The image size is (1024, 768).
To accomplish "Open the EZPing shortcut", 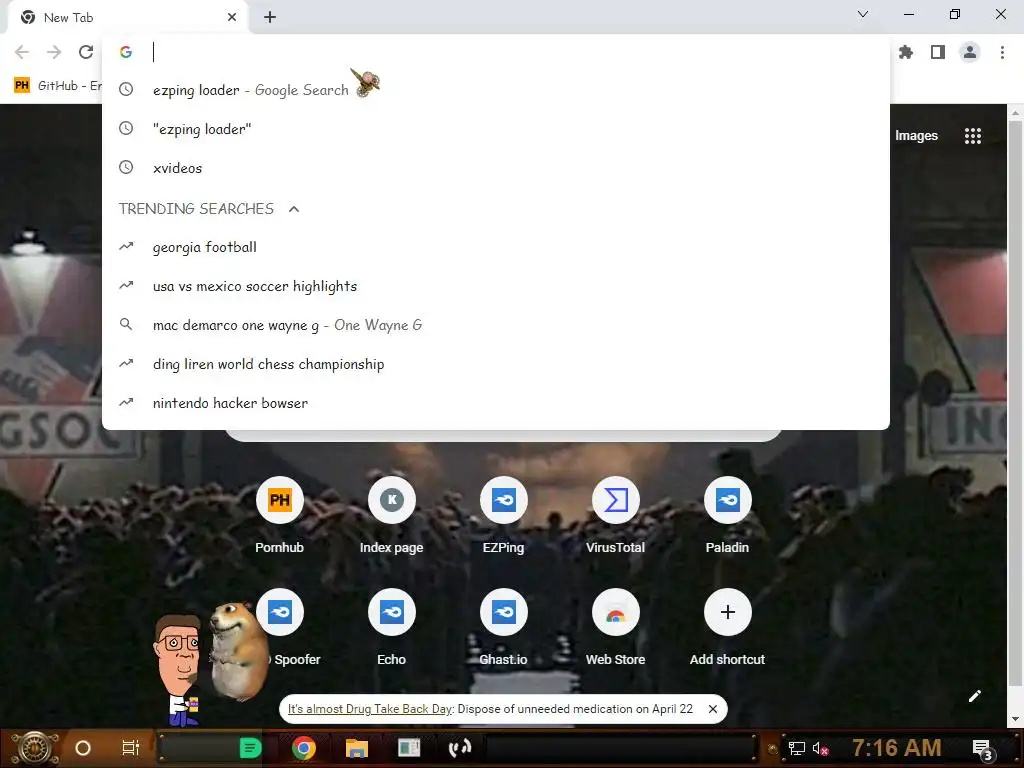I will click(504, 515).
